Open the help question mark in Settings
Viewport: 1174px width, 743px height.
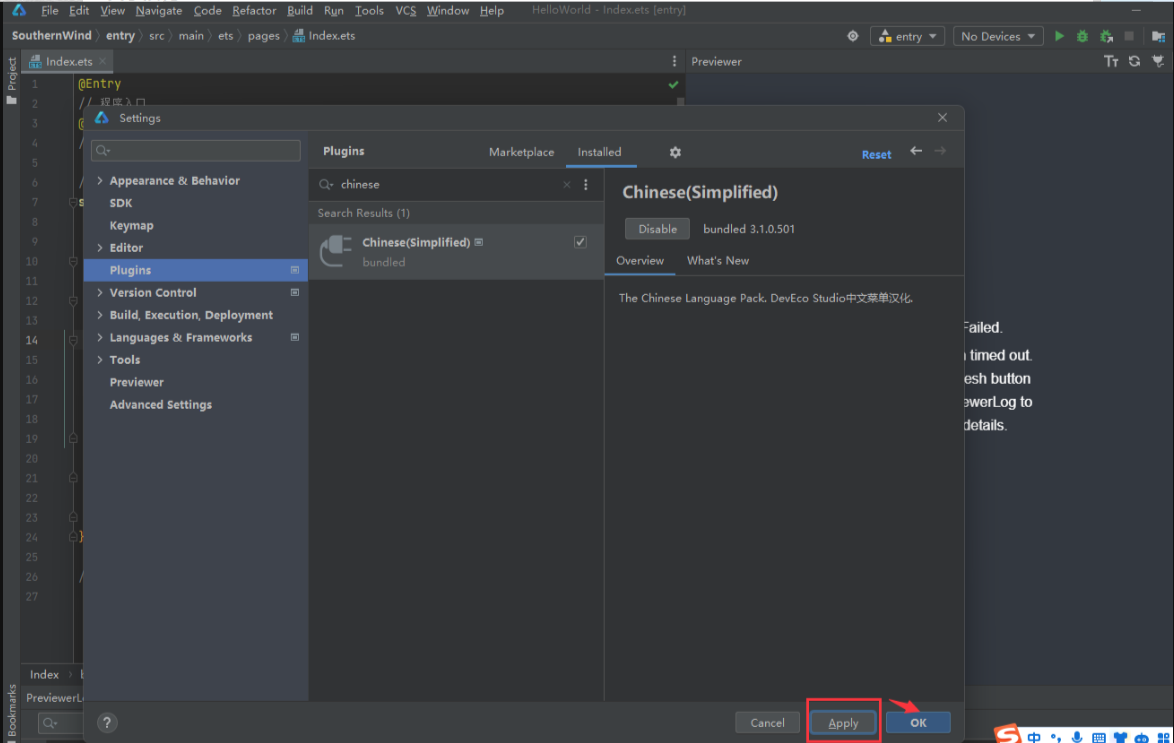point(107,723)
